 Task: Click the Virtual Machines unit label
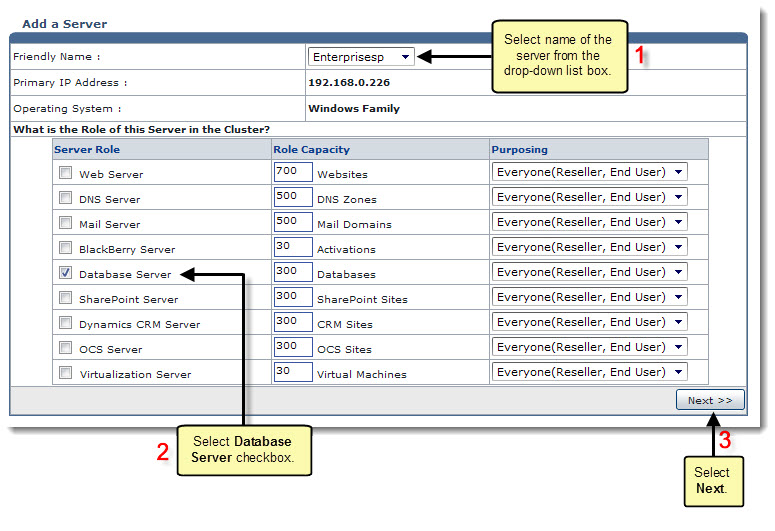point(362,374)
